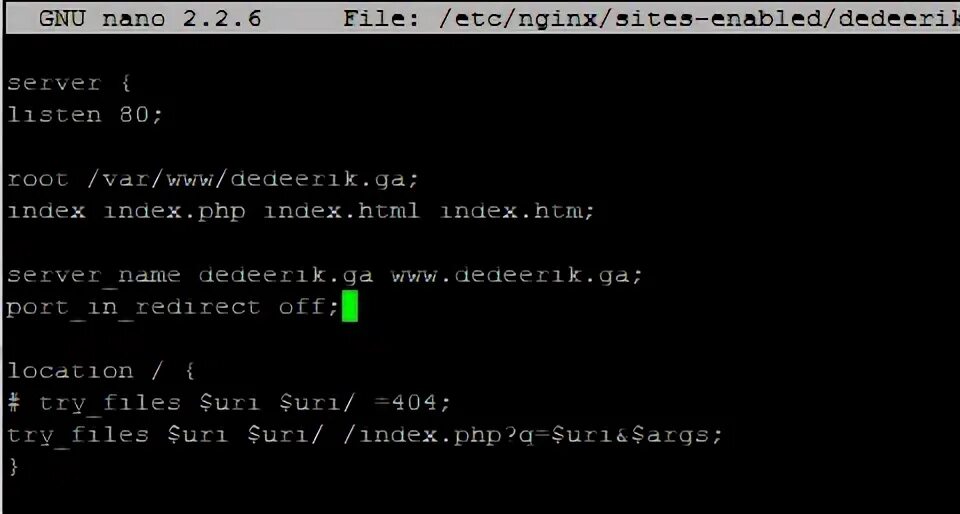This screenshot has width=960, height=514.
Task: Click the root /var/www/dedeerik.ga path
Action: coord(253,179)
